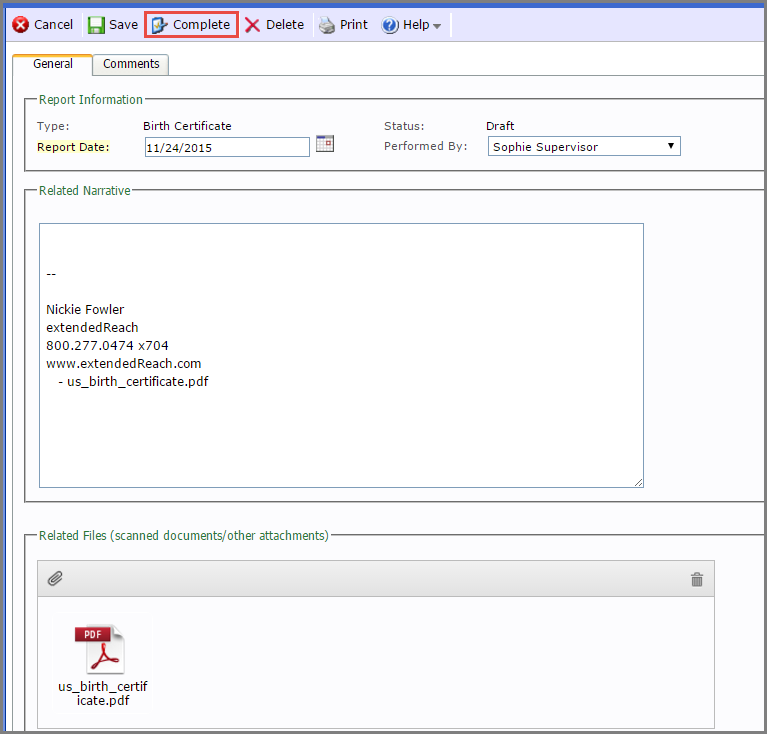Click 'www.extendedReach.com' text in narrative
Viewport: 767px width, 734px height.
tap(123, 364)
